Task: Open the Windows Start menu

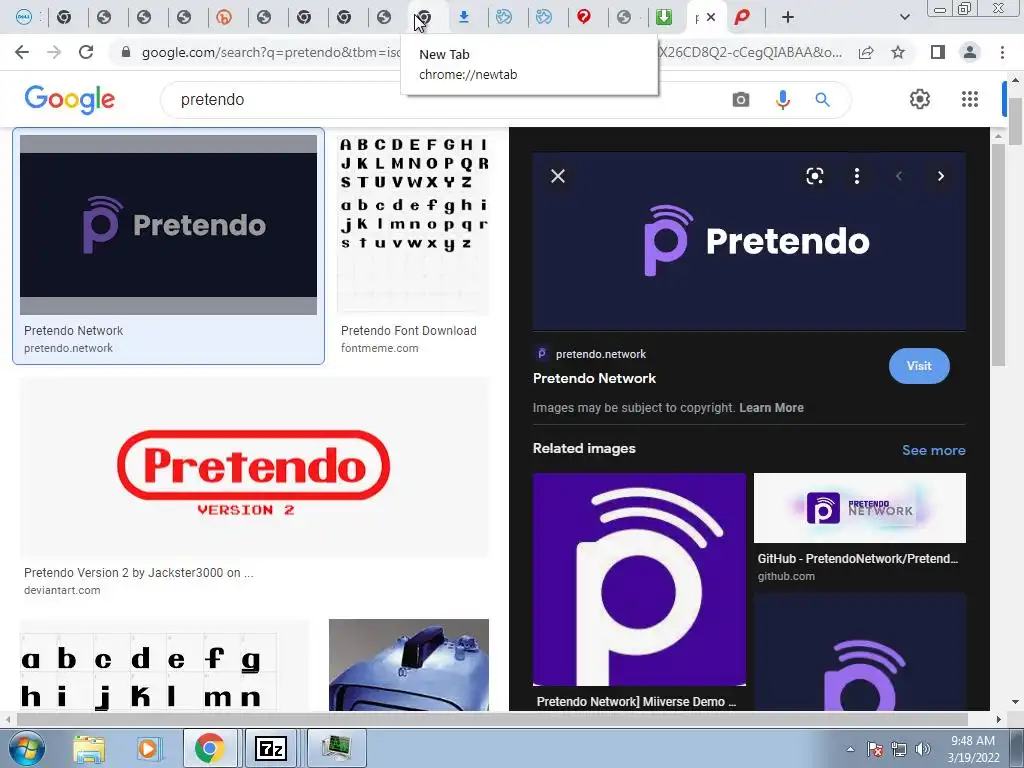Action: [x=26, y=748]
